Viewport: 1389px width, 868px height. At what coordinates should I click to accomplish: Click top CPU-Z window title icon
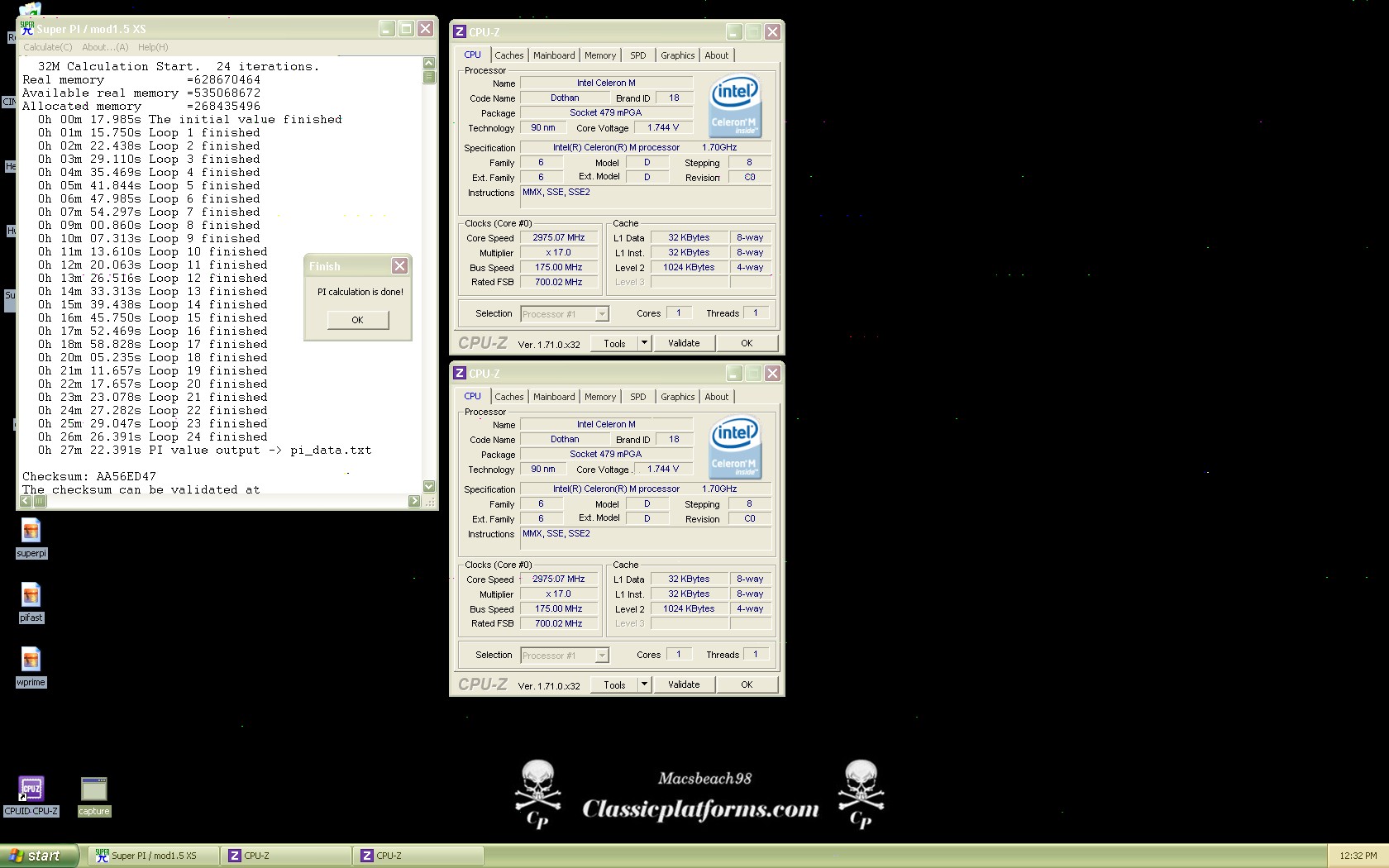(460, 31)
